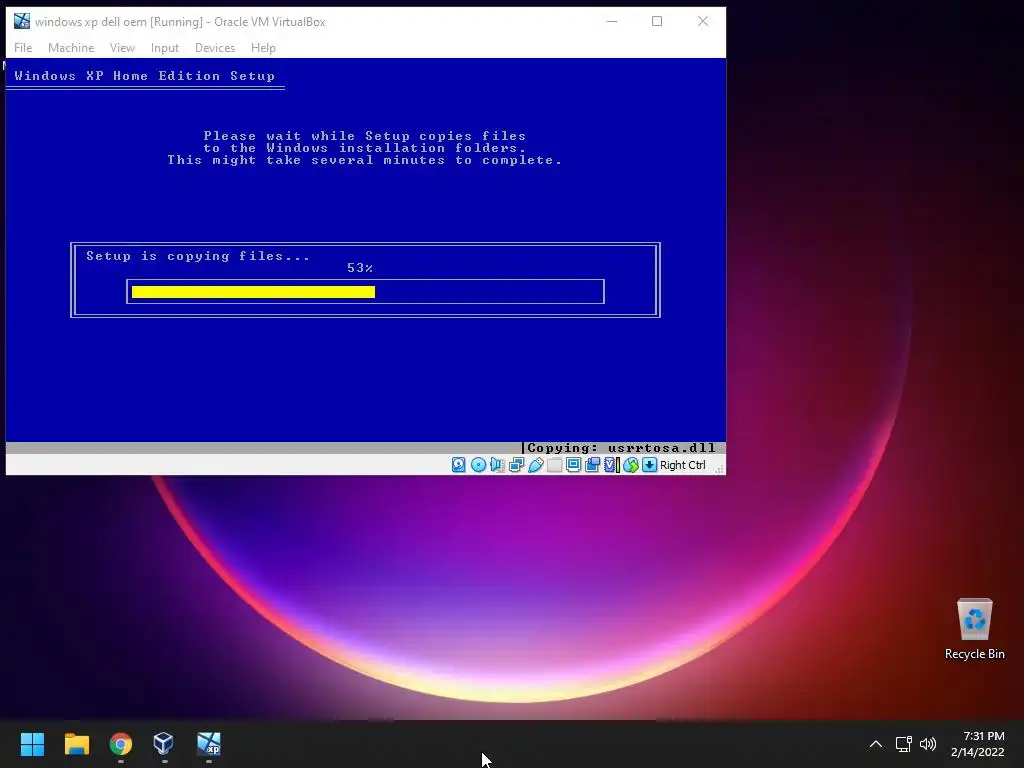Click the VirtualBox window title icon

click(22, 21)
